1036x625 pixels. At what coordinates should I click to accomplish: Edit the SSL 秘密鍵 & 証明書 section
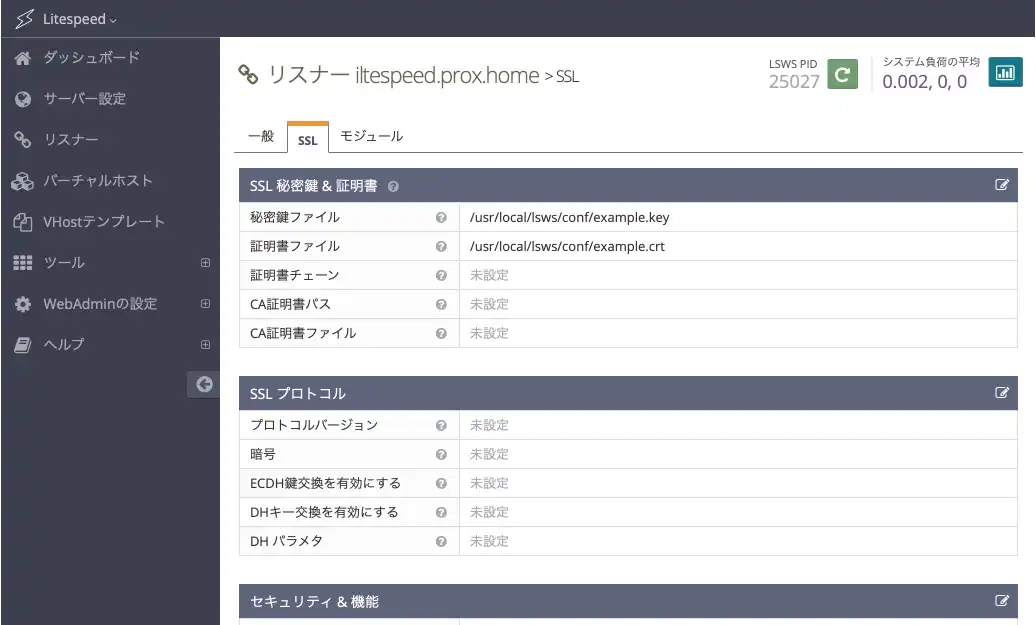click(x=1002, y=185)
